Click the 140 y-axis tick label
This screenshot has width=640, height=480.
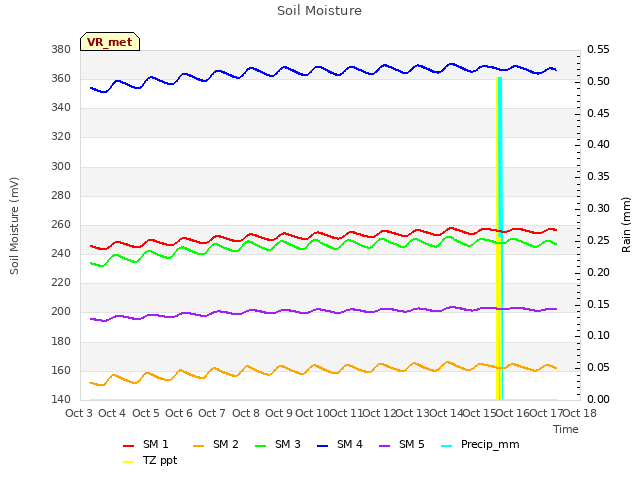click(61, 399)
